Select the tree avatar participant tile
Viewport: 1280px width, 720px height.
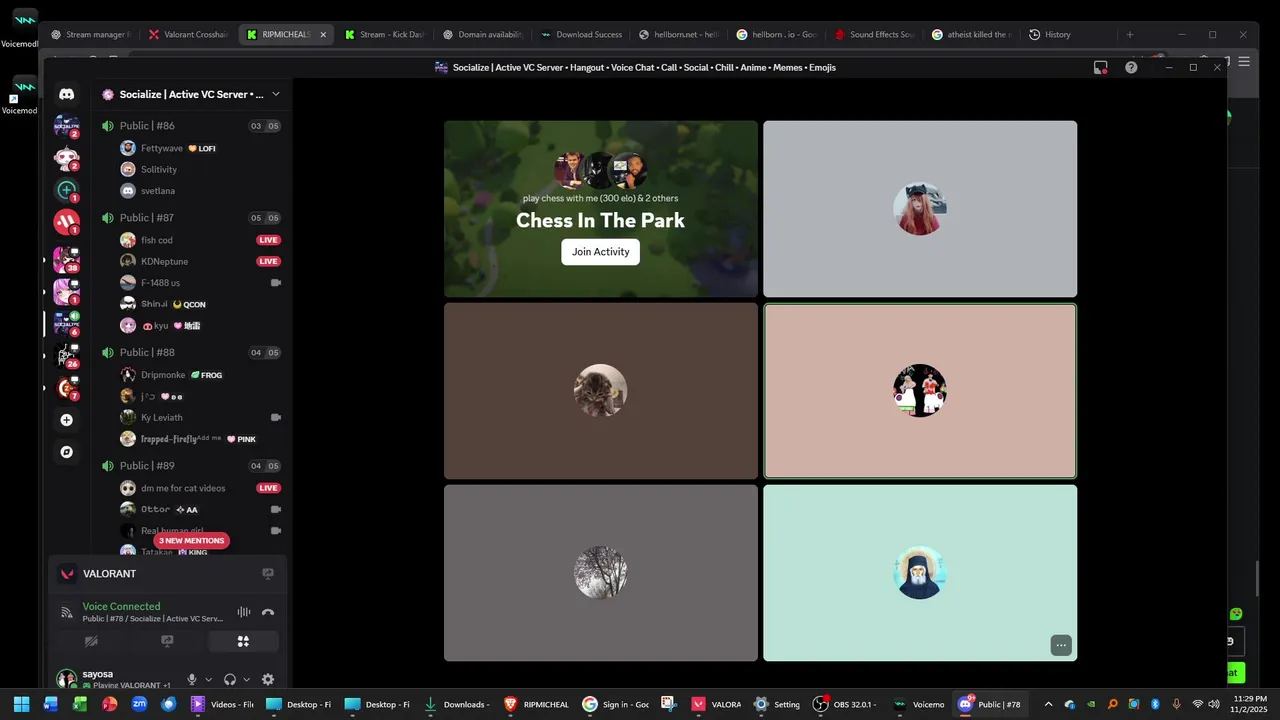point(600,573)
